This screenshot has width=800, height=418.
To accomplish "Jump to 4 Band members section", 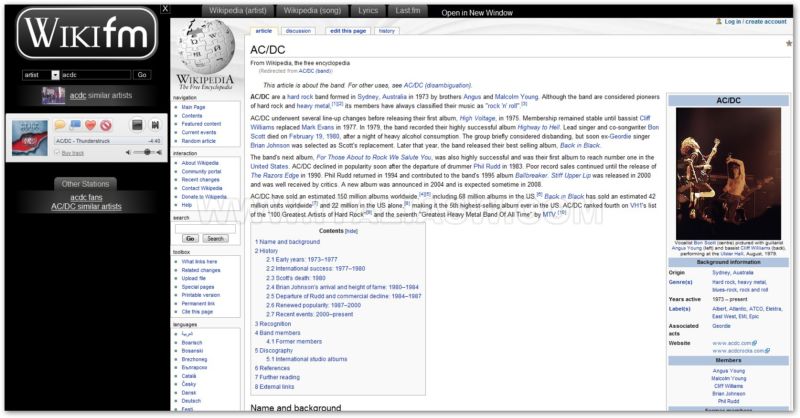I will pos(278,333).
